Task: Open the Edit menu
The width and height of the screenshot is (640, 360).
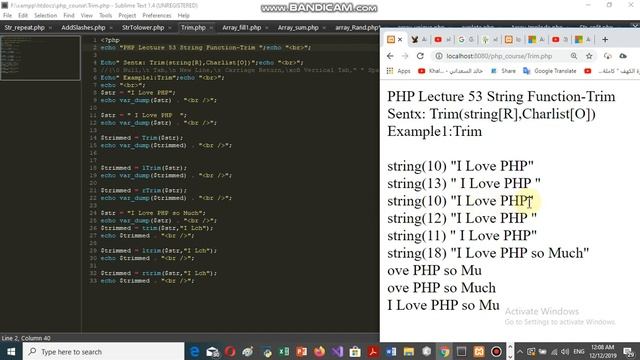Action: (x=23, y=16)
